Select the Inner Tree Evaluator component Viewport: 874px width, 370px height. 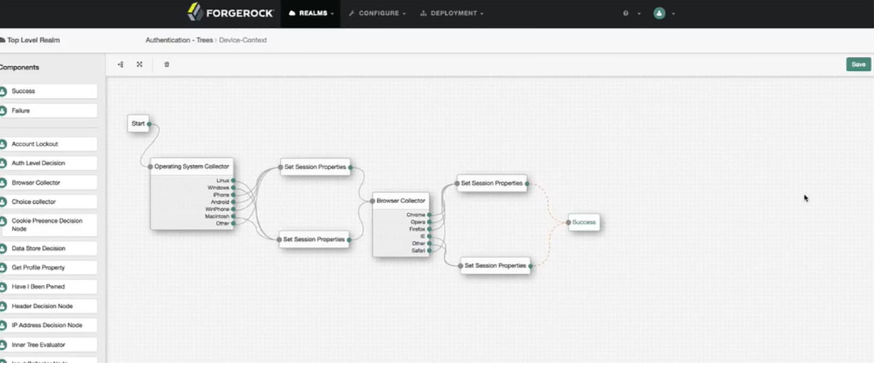coord(48,345)
